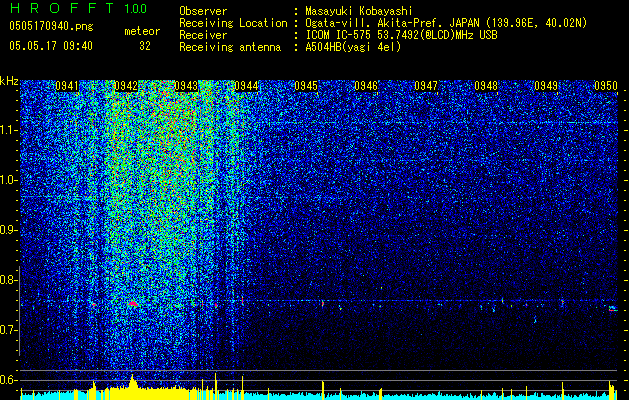Click the A504HB(yagi 4el) antenna text
This screenshot has height=400, width=629.
(x=353, y=47)
